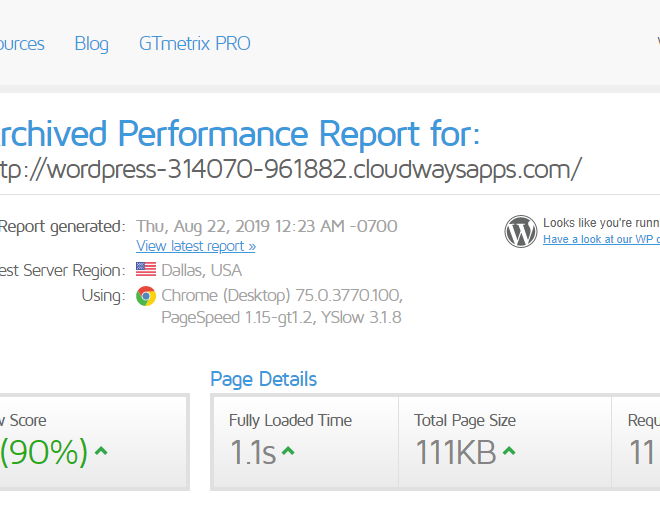The height and width of the screenshot is (525, 660).
Task: Click the 'Dallas, USA' server region text
Action: coord(202,270)
